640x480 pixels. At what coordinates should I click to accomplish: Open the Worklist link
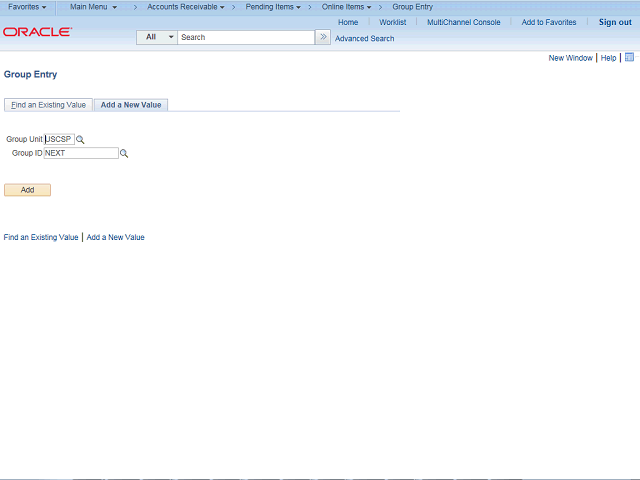click(x=393, y=22)
